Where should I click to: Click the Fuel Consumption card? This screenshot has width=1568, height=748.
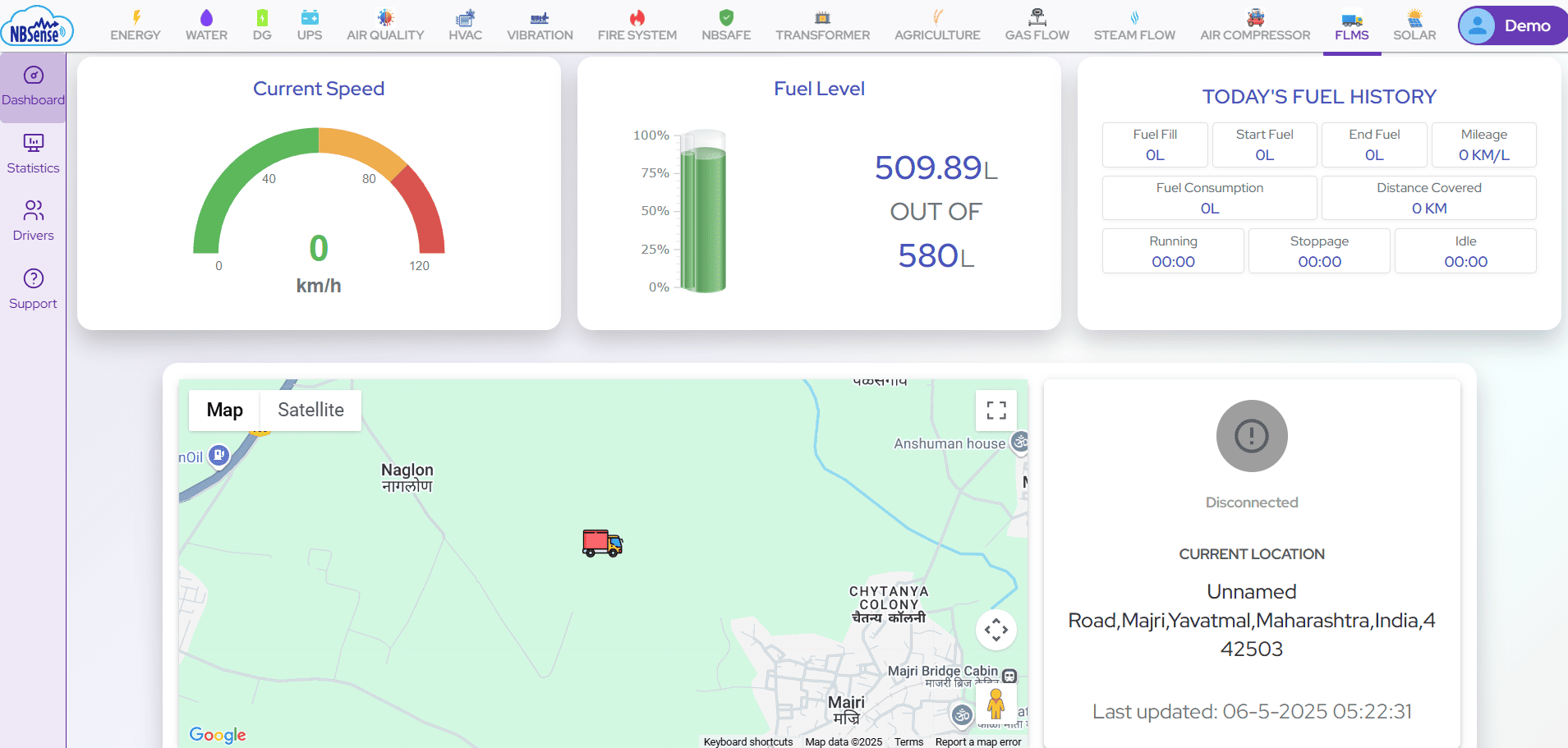click(1210, 198)
